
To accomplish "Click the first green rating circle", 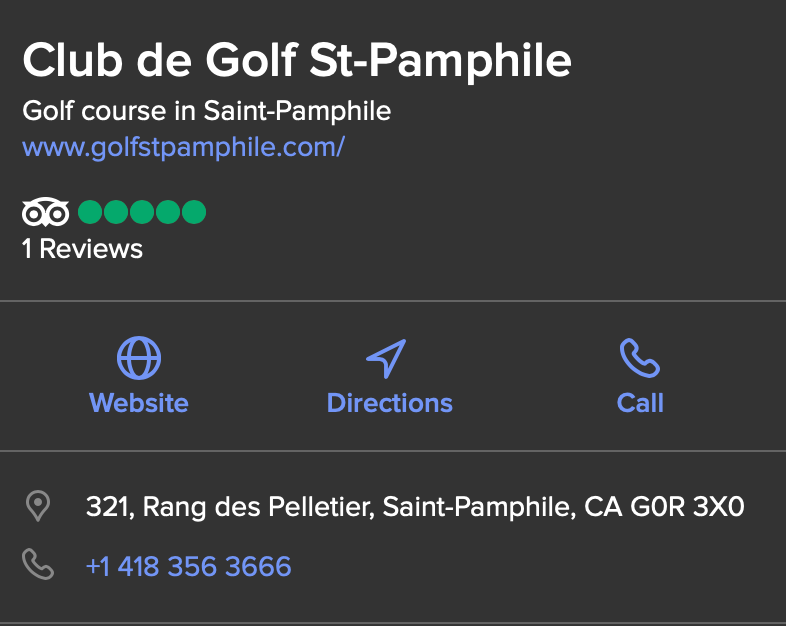I will tap(90, 212).
